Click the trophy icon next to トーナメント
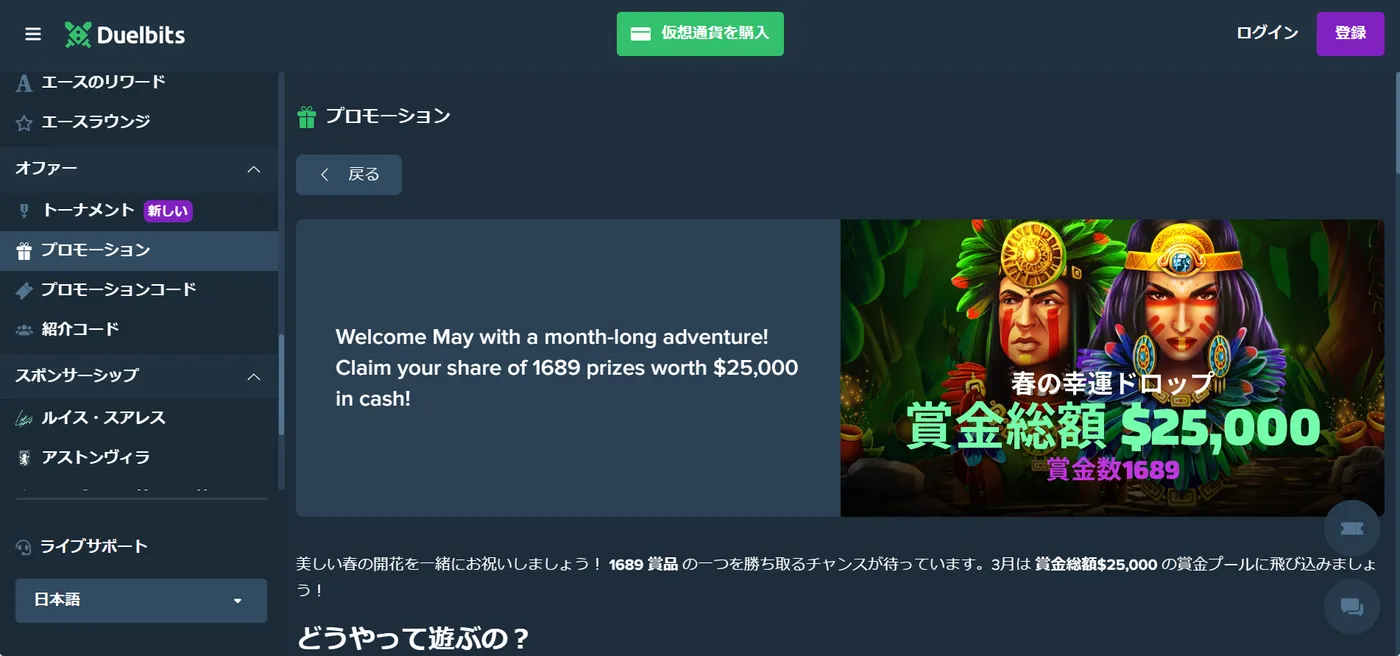1400x656 pixels. 25,211
